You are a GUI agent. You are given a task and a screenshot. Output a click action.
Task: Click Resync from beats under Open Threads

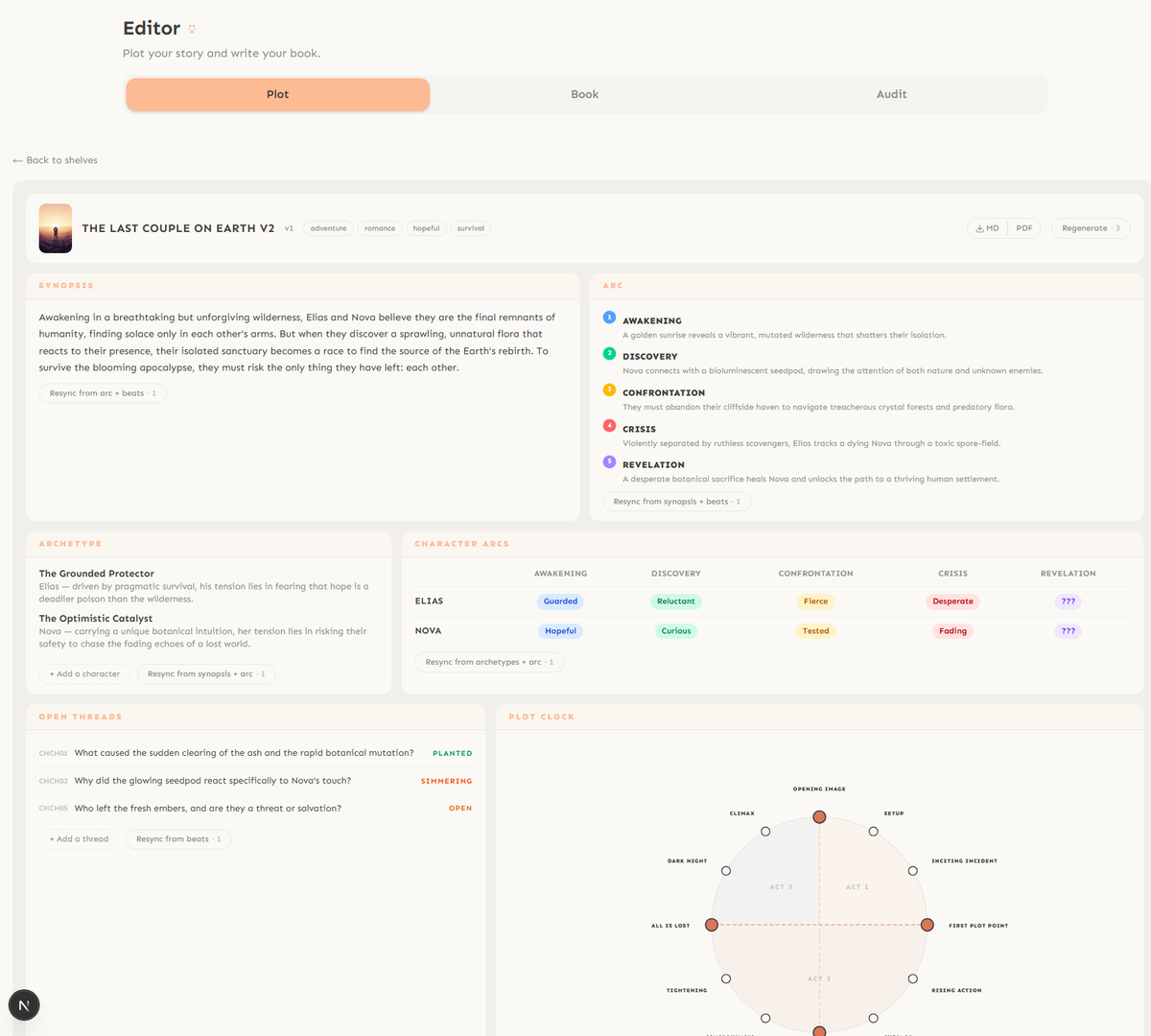coord(178,838)
